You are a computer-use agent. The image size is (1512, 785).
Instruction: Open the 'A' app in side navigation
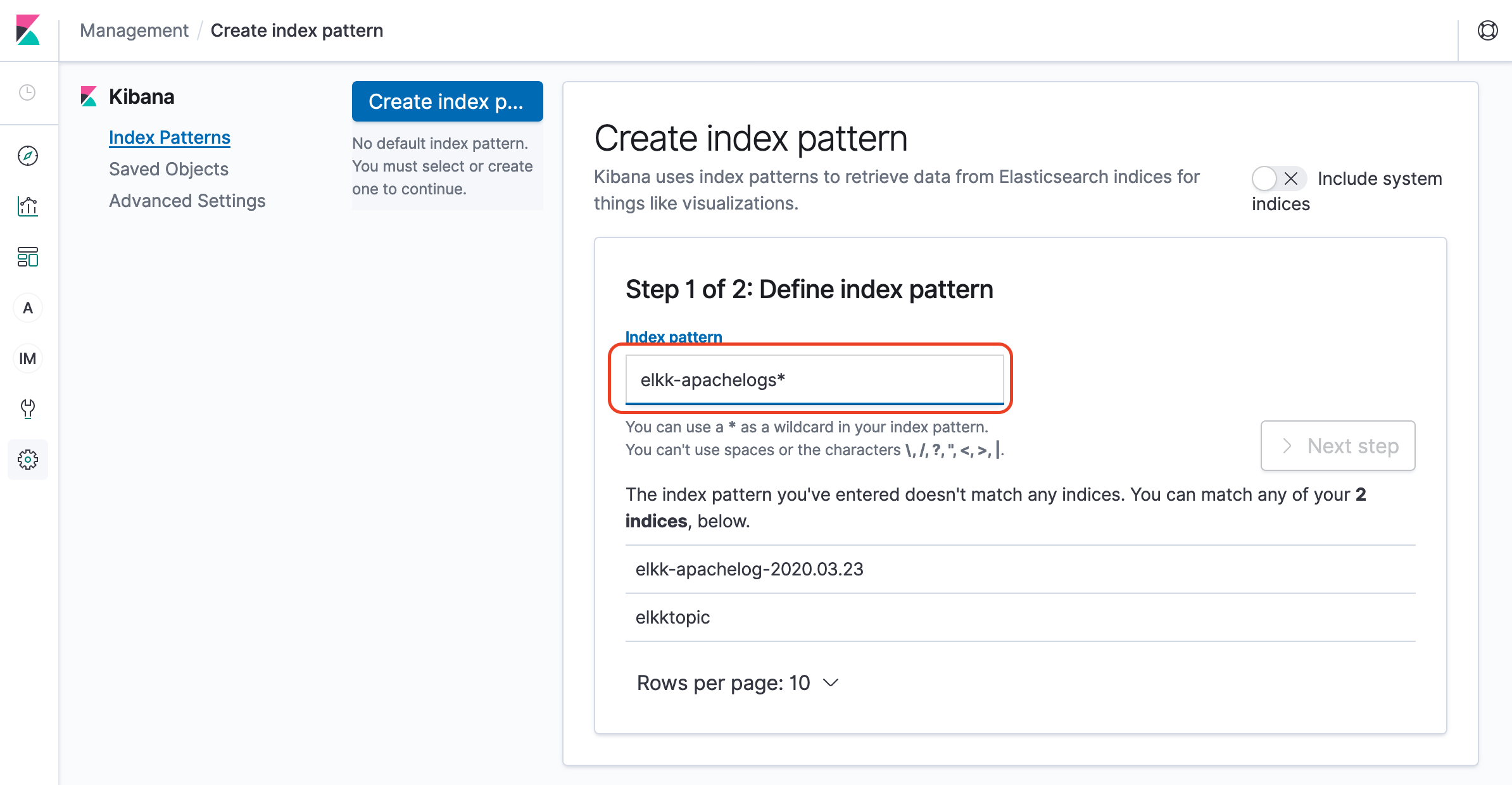(28, 308)
